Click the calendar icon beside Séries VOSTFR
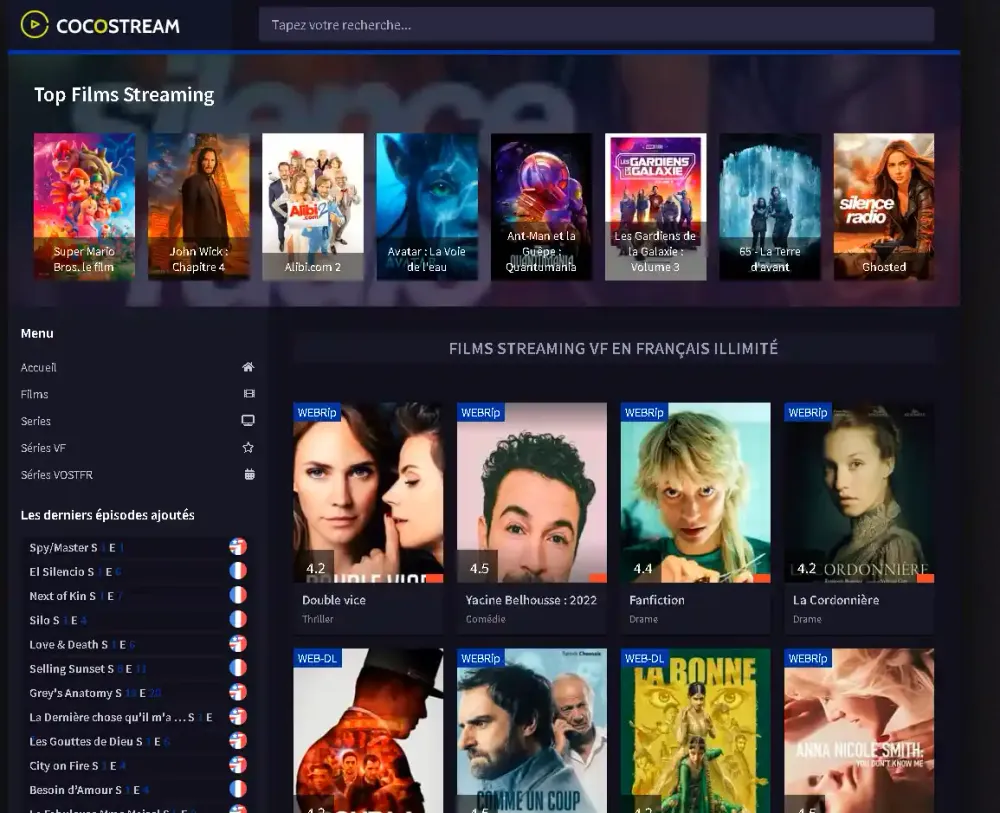The height and width of the screenshot is (813, 1000). 247,475
